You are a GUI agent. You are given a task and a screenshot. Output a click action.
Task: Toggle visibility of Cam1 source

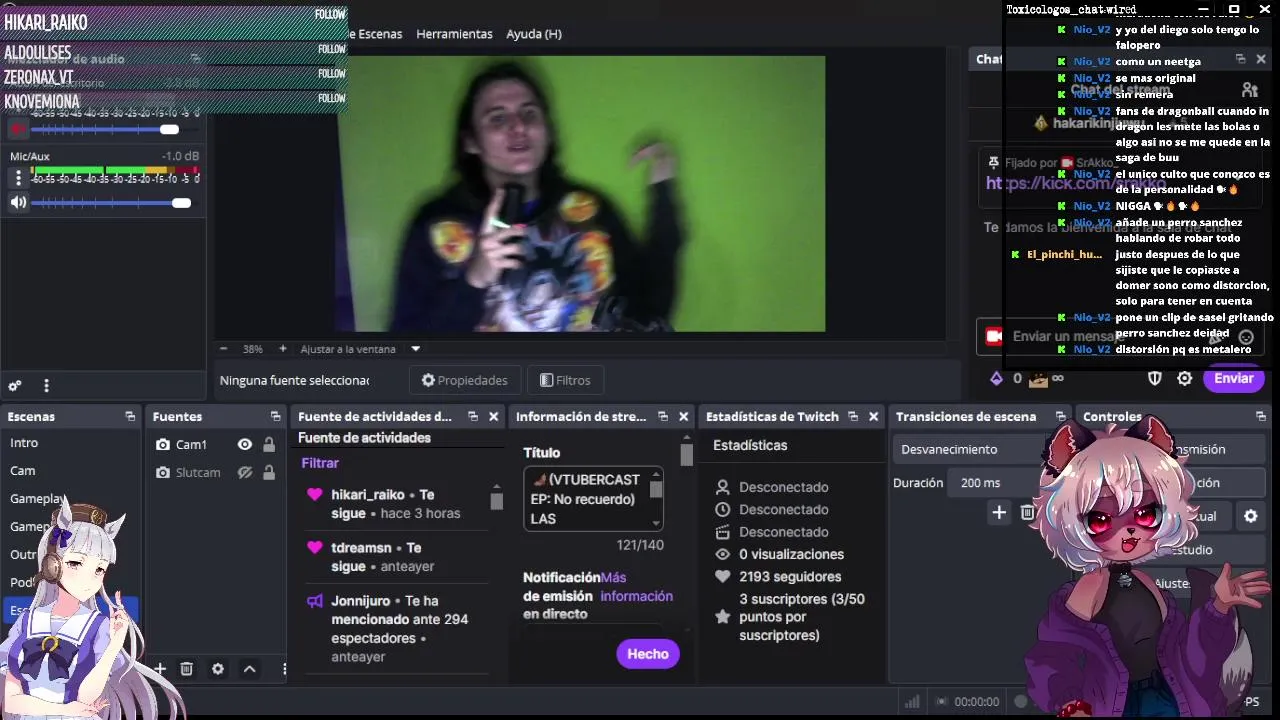[x=245, y=444]
